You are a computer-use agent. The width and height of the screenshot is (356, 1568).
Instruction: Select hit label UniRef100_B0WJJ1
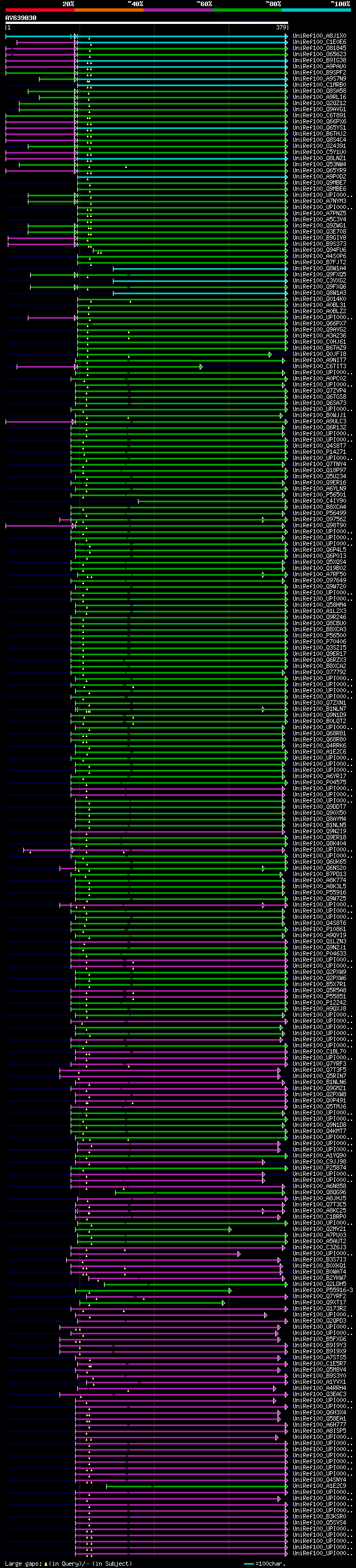tap(319, 415)
